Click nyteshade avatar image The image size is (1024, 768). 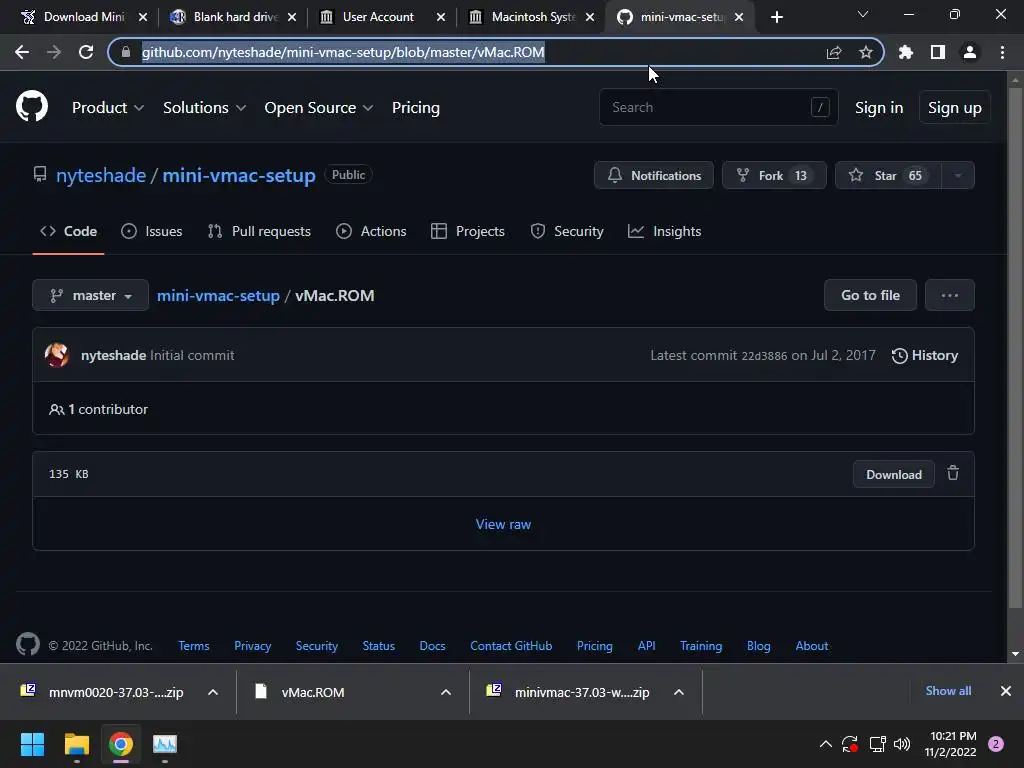tap(57, 355)
